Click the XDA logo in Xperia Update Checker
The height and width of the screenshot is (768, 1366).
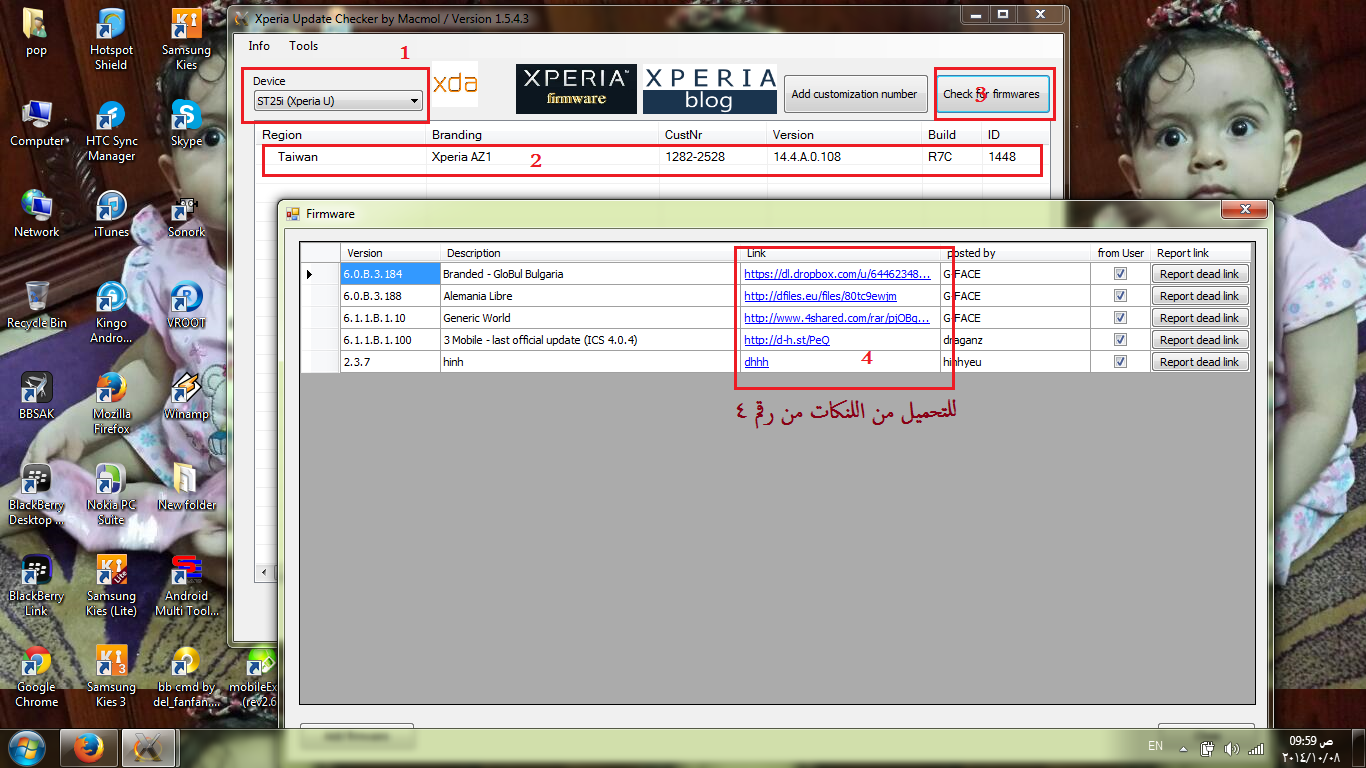455,84
